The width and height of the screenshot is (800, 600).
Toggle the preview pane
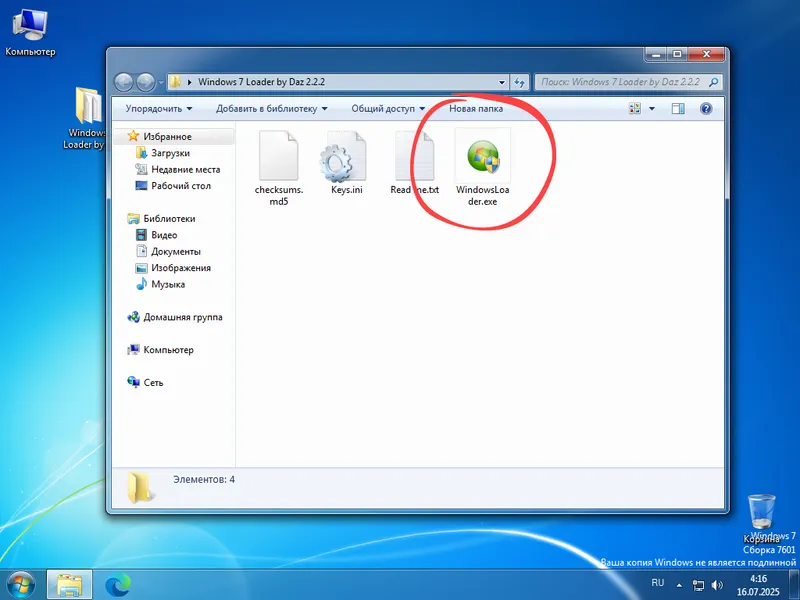(x=677, y=108)
